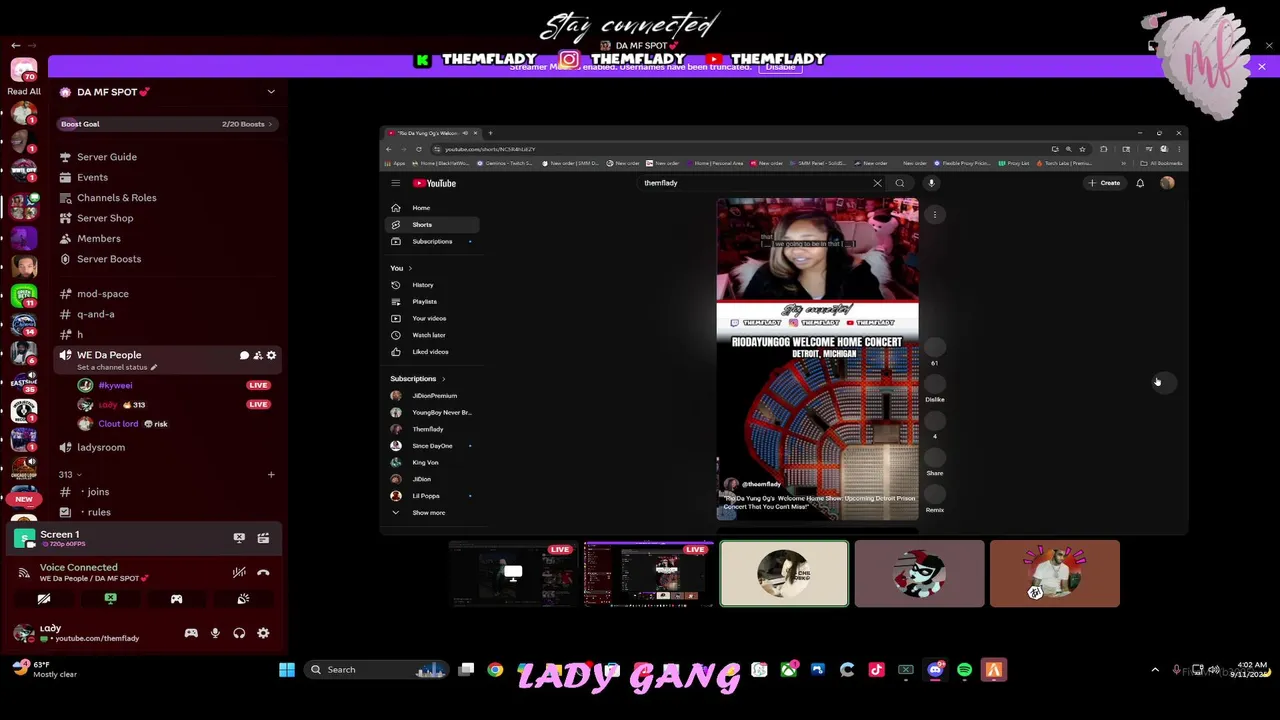Open soundboard button in voice controls
The width and height of the screenshot is (1280, 720).
[x=242, y=599]
